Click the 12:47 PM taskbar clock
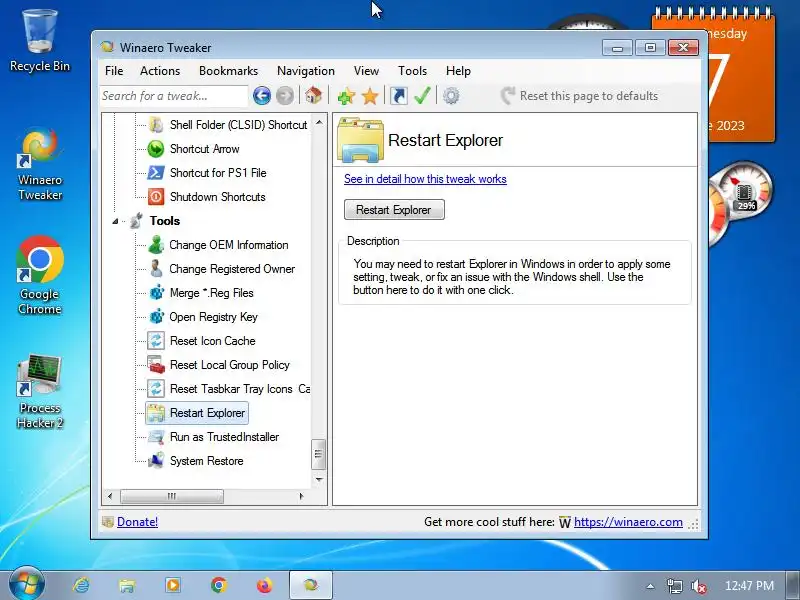Viewport: 800px width, 600px height. pyautogui.click(x=749, y=586)
